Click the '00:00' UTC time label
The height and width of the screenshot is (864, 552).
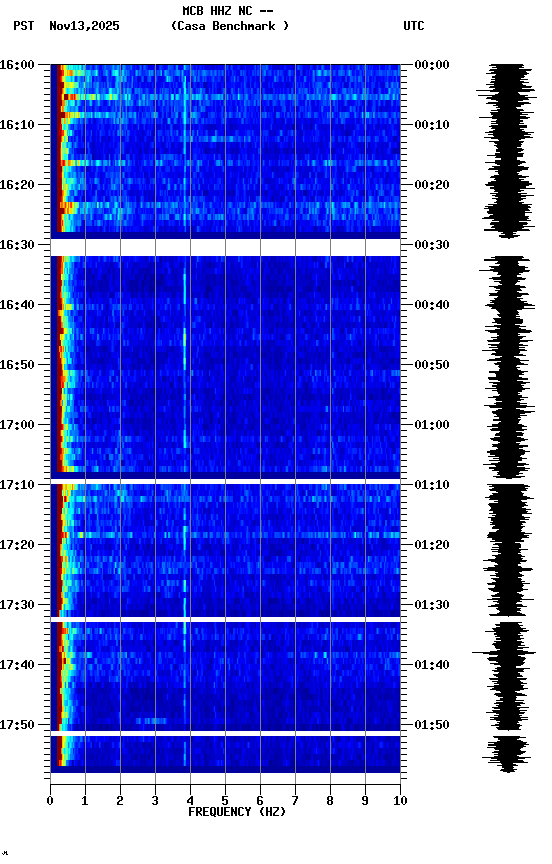click(432, 65)
